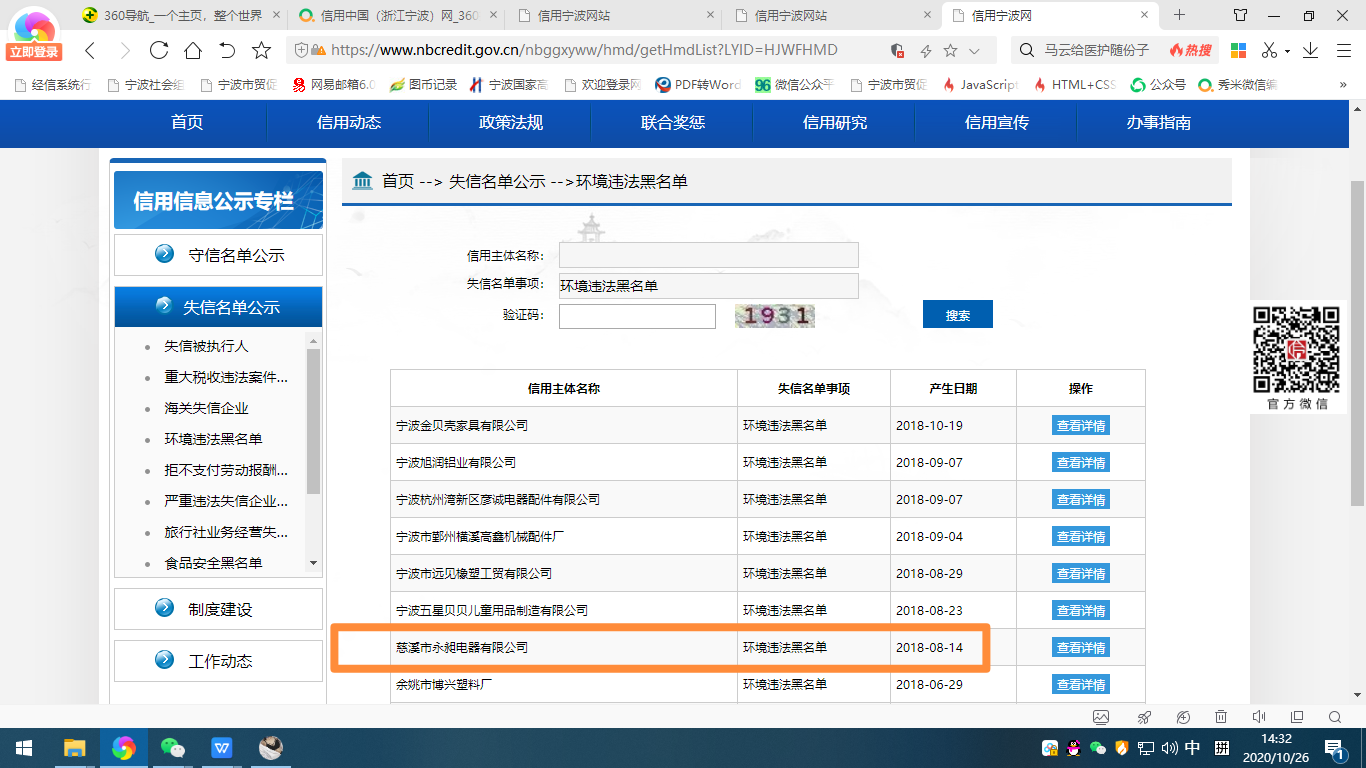Click the rocket accelerator icon in status bar

pyautogui.click(x=1145, y=717)
